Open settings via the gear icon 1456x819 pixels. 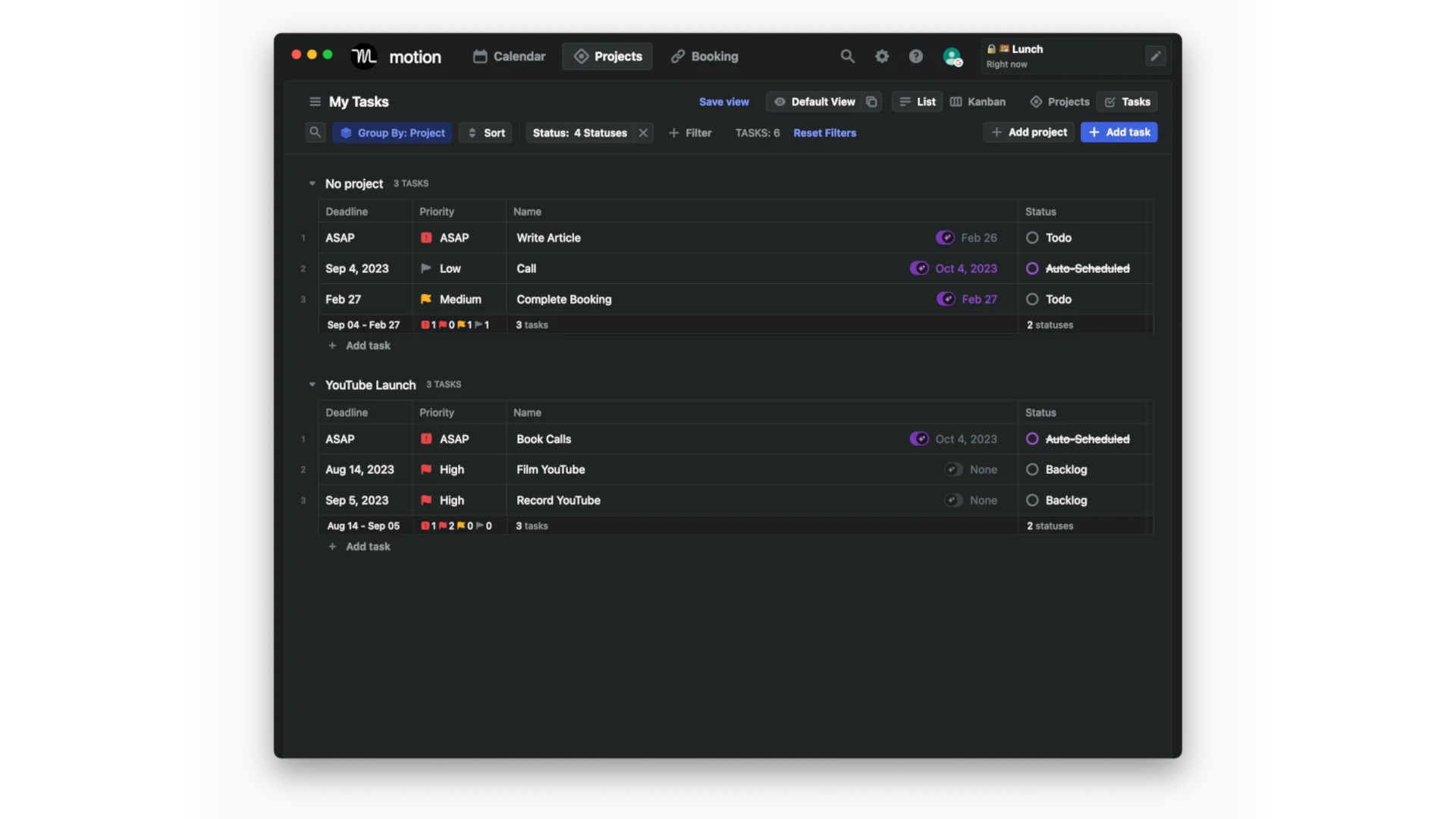[x=882, y=56]
